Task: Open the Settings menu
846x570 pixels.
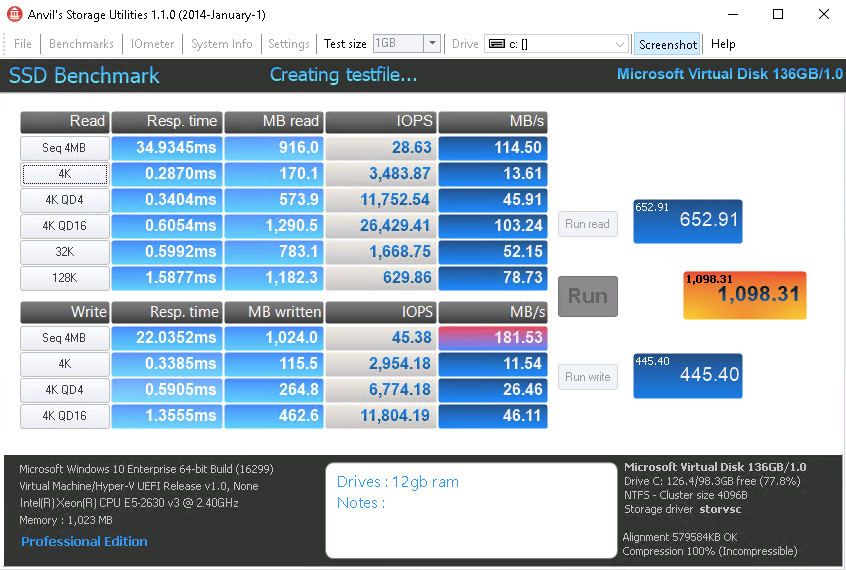Action: click(289, 44)
